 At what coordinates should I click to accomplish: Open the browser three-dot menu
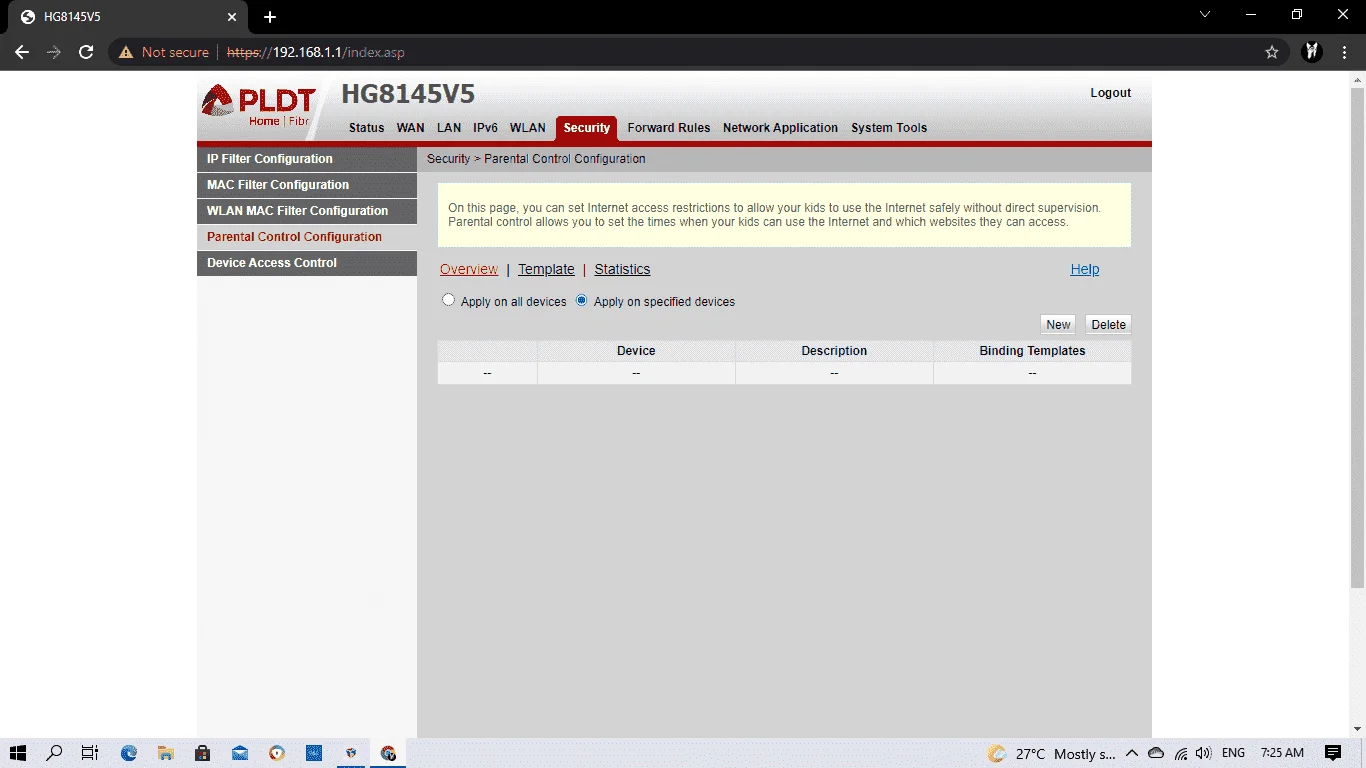[1344, 52]
